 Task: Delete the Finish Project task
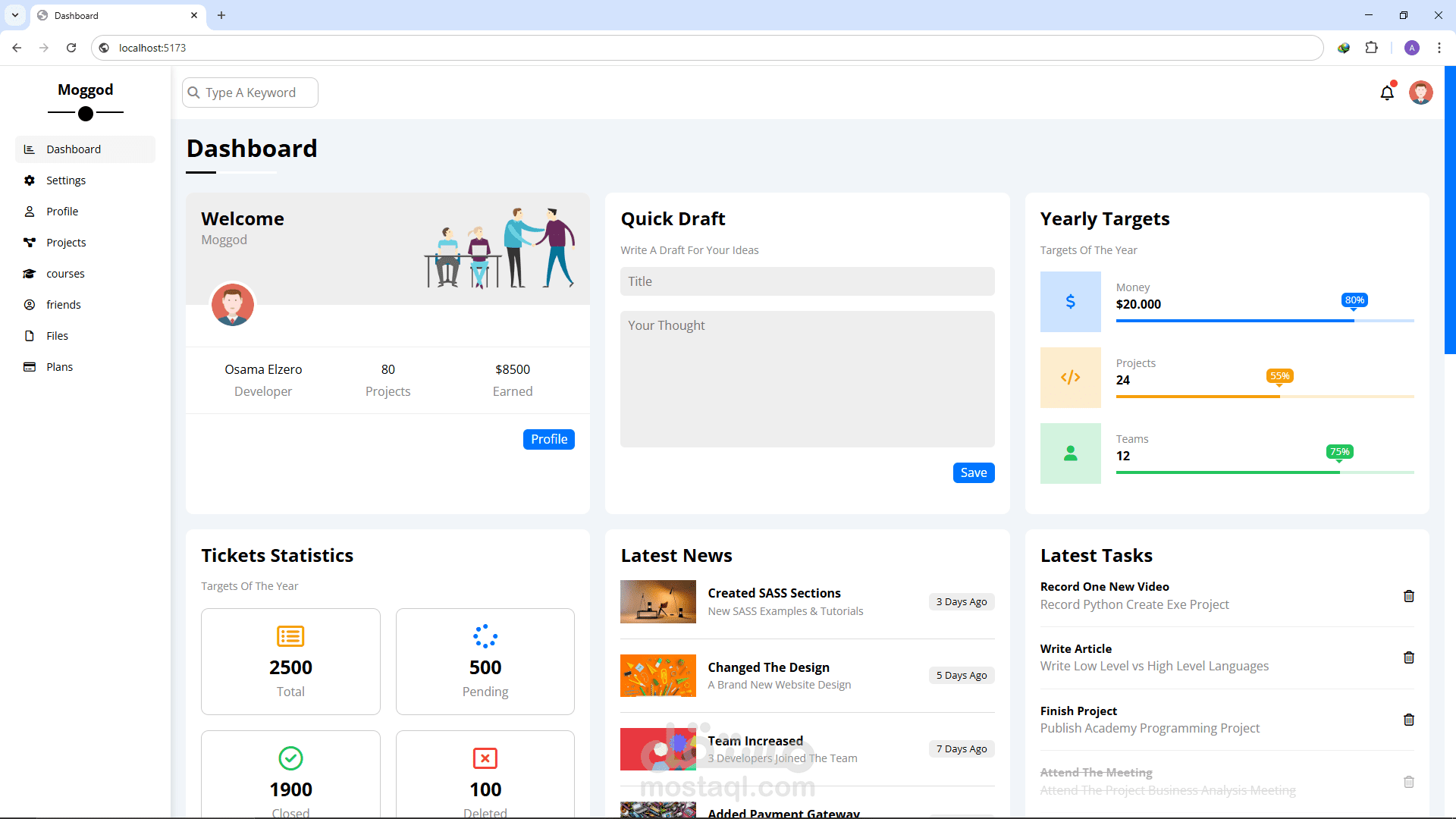pos(1409,720)
